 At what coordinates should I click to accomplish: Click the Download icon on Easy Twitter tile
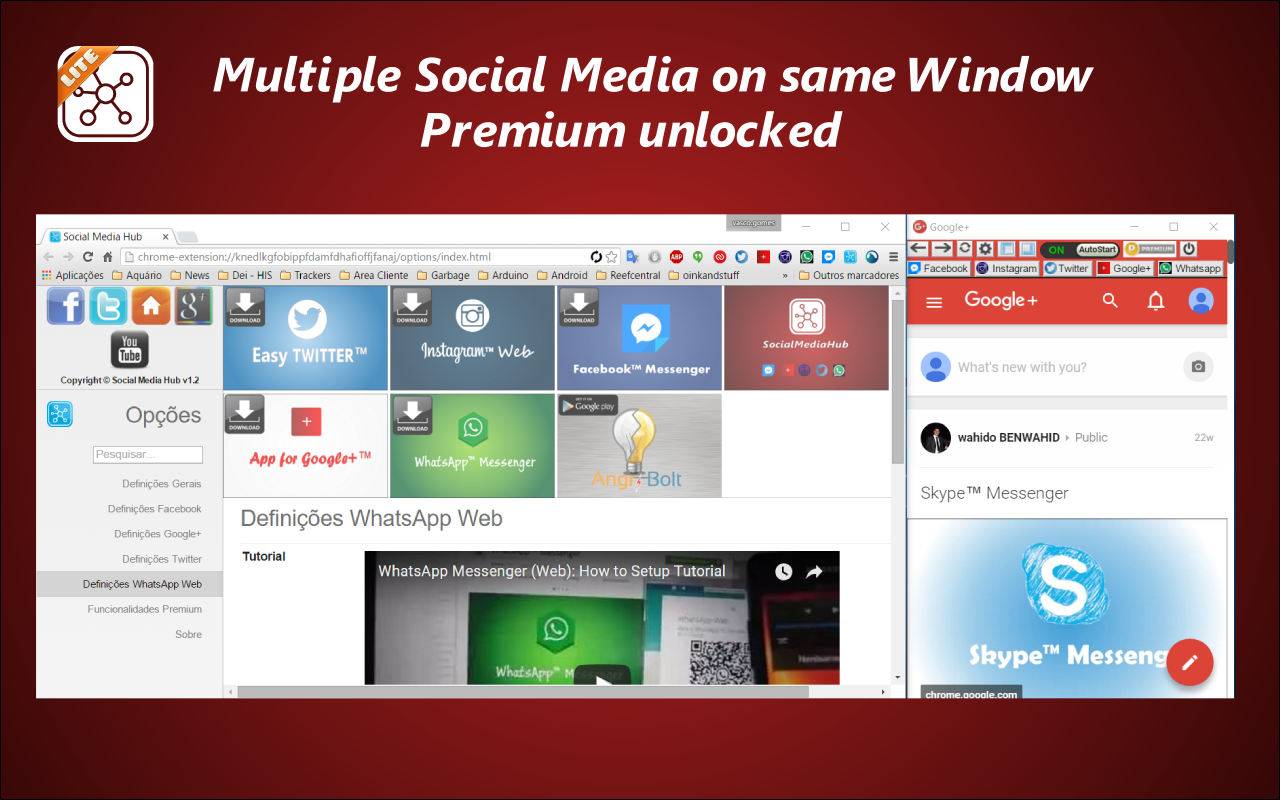(245, 307)
